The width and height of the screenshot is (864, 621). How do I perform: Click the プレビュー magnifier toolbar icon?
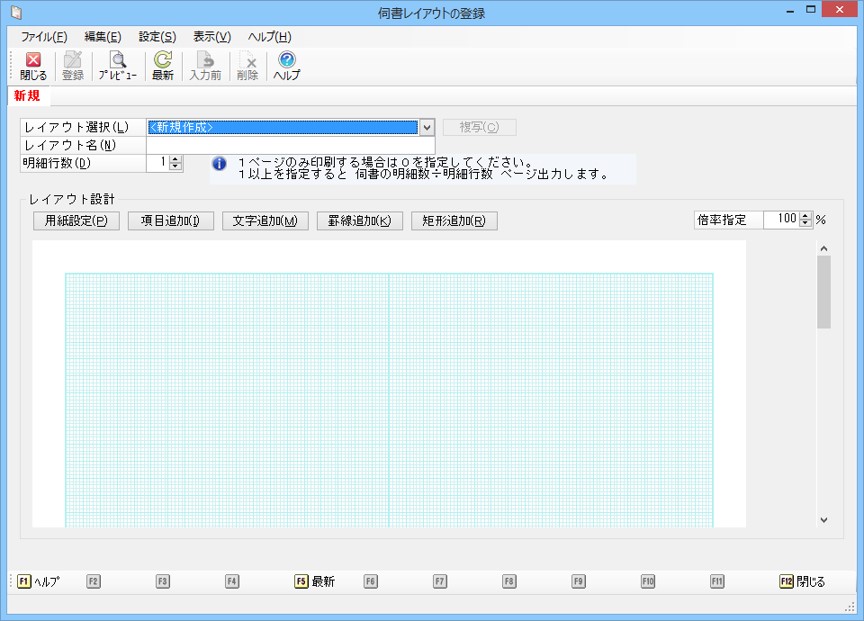tap(117, 66)
